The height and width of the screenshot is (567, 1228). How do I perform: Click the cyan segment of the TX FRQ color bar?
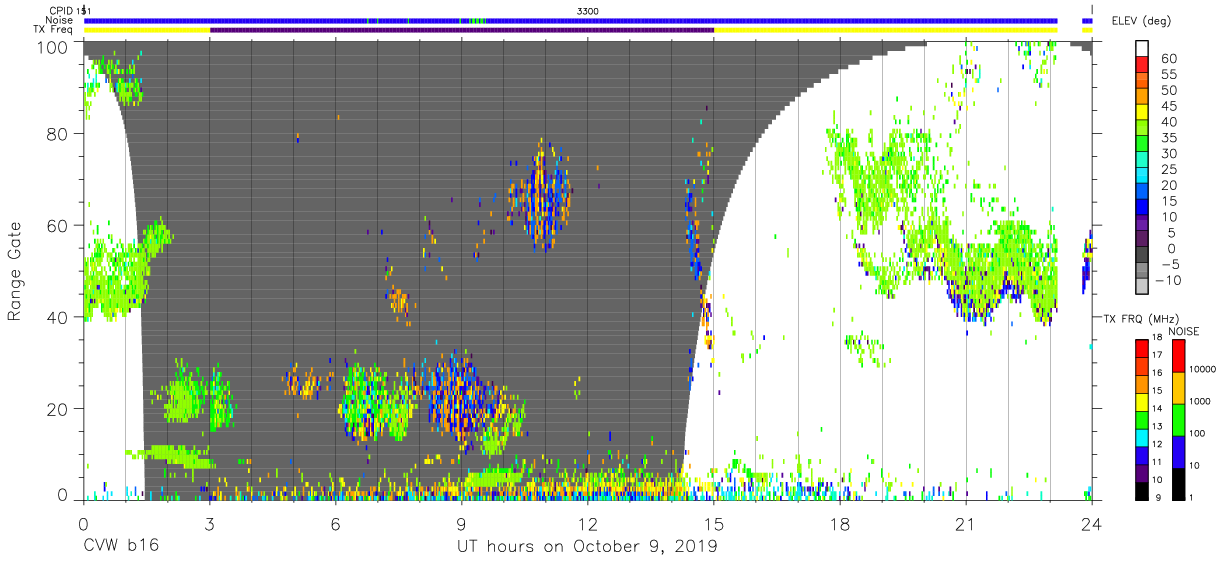1142,439
